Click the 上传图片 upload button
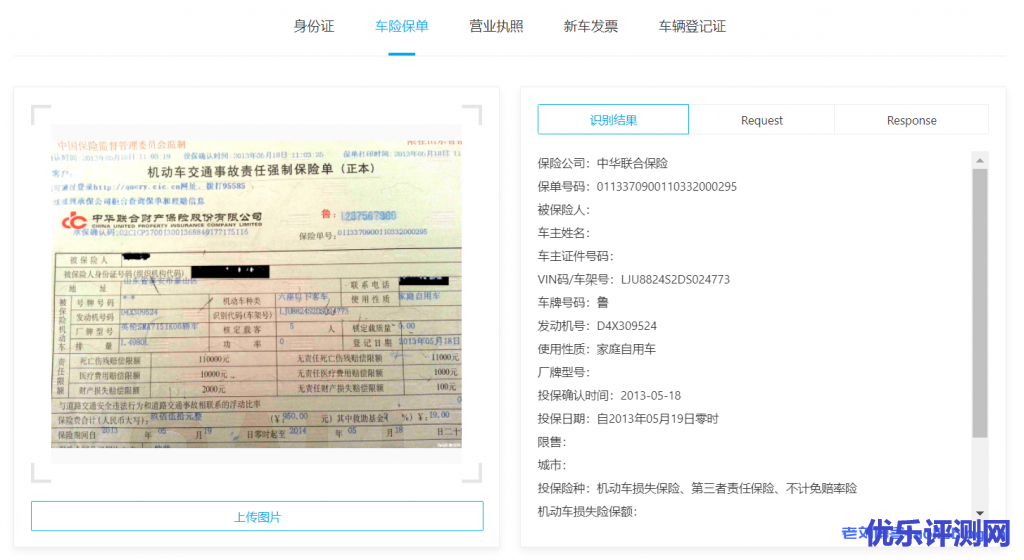This screenshot has width=1024, height=560. click(257, 516)
